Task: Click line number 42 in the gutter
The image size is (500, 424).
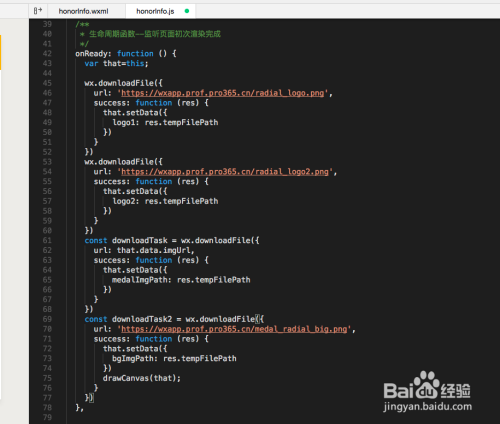Action: tap(47, 54)
